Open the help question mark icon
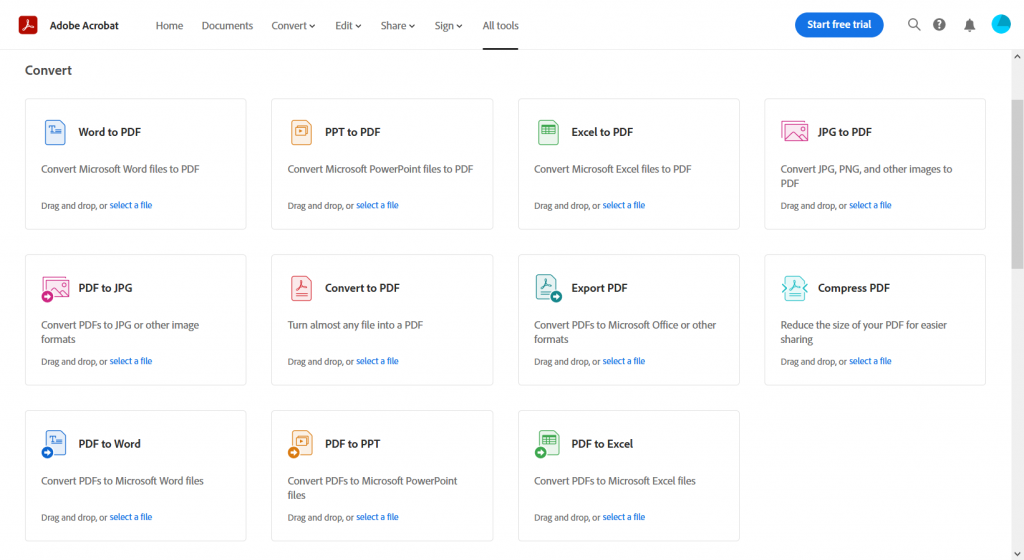 point(939,25)
